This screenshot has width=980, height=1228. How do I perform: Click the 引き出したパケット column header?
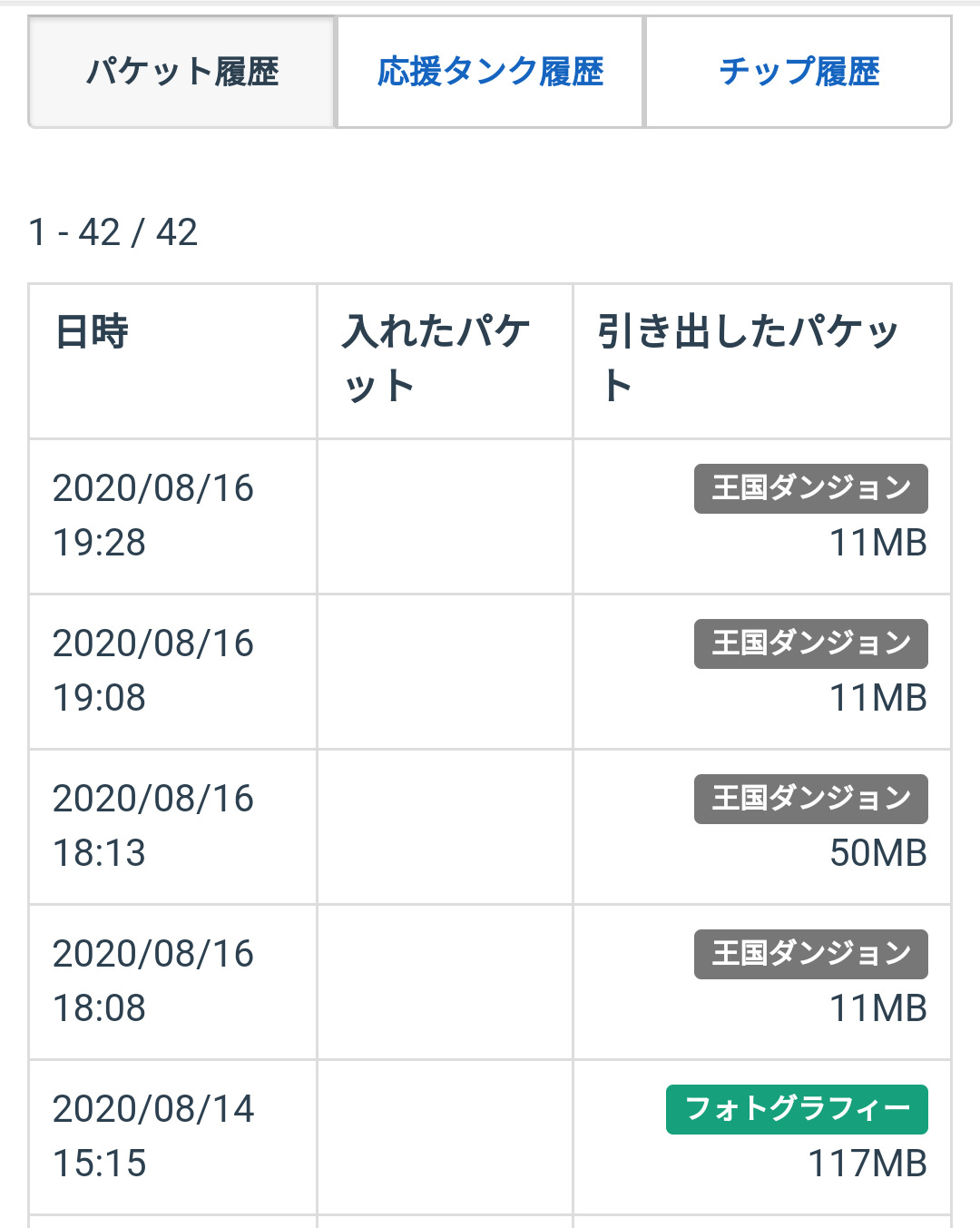pos(747,359)
